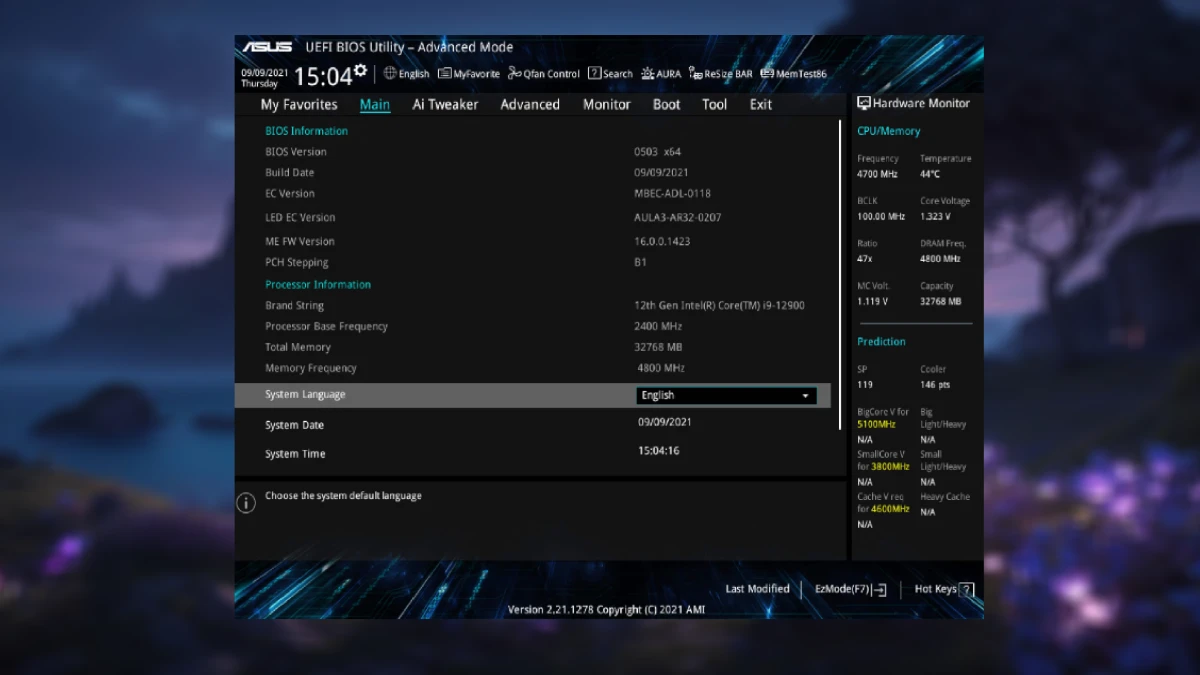Click the 09/09/2021 Thursday header date
This screenshot has height=675, width=1200.
click(265, 78)
